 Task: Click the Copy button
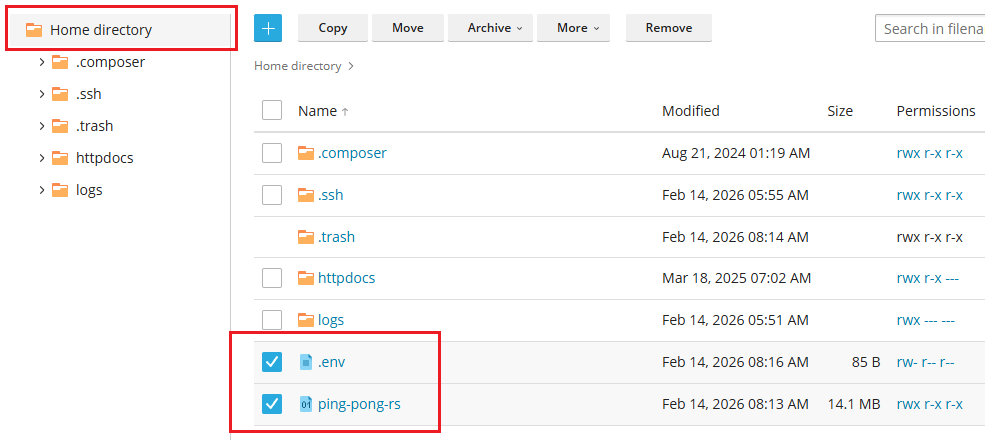click(332, 28)
